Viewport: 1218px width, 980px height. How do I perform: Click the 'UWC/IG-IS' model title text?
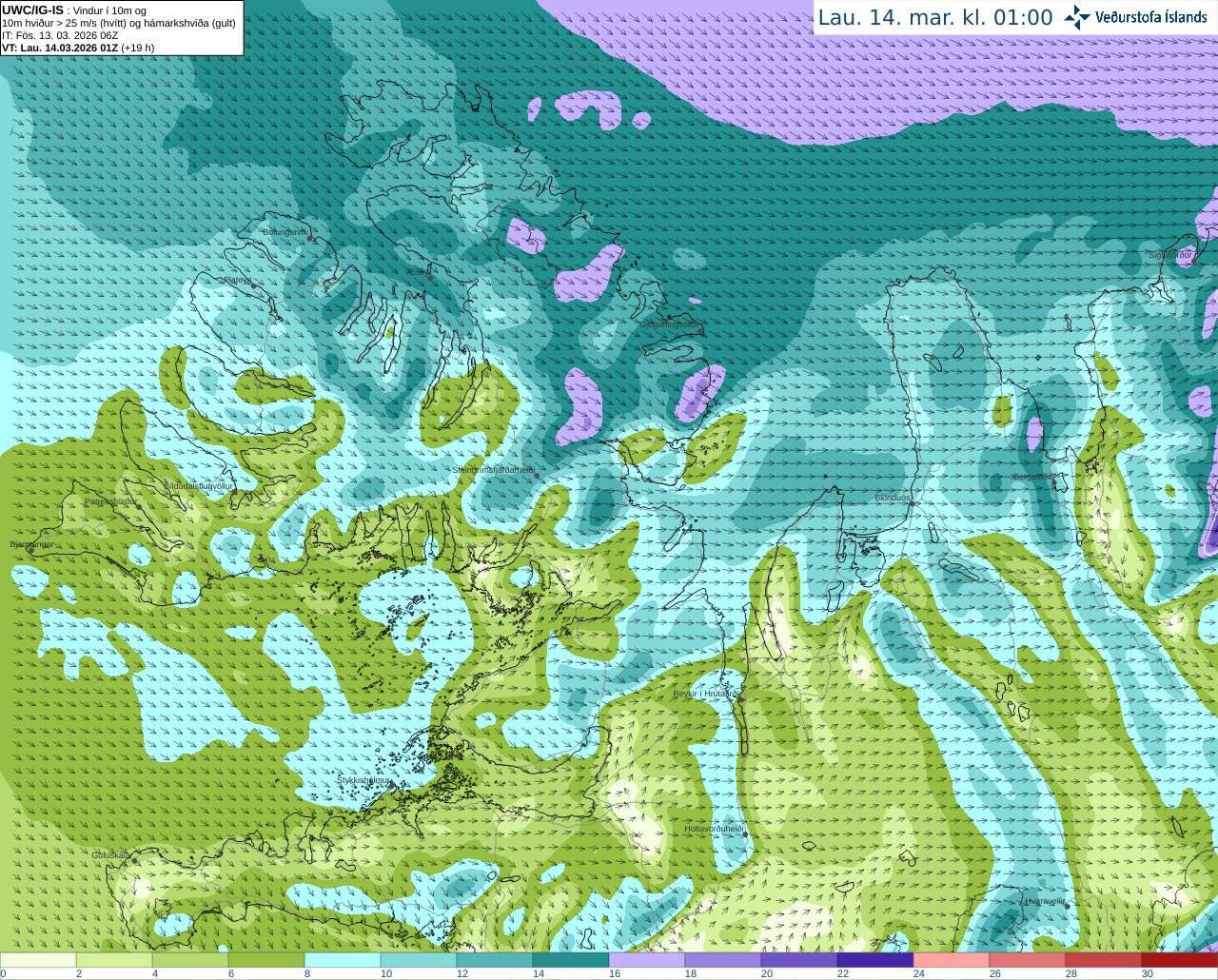[x=32, y=10]
